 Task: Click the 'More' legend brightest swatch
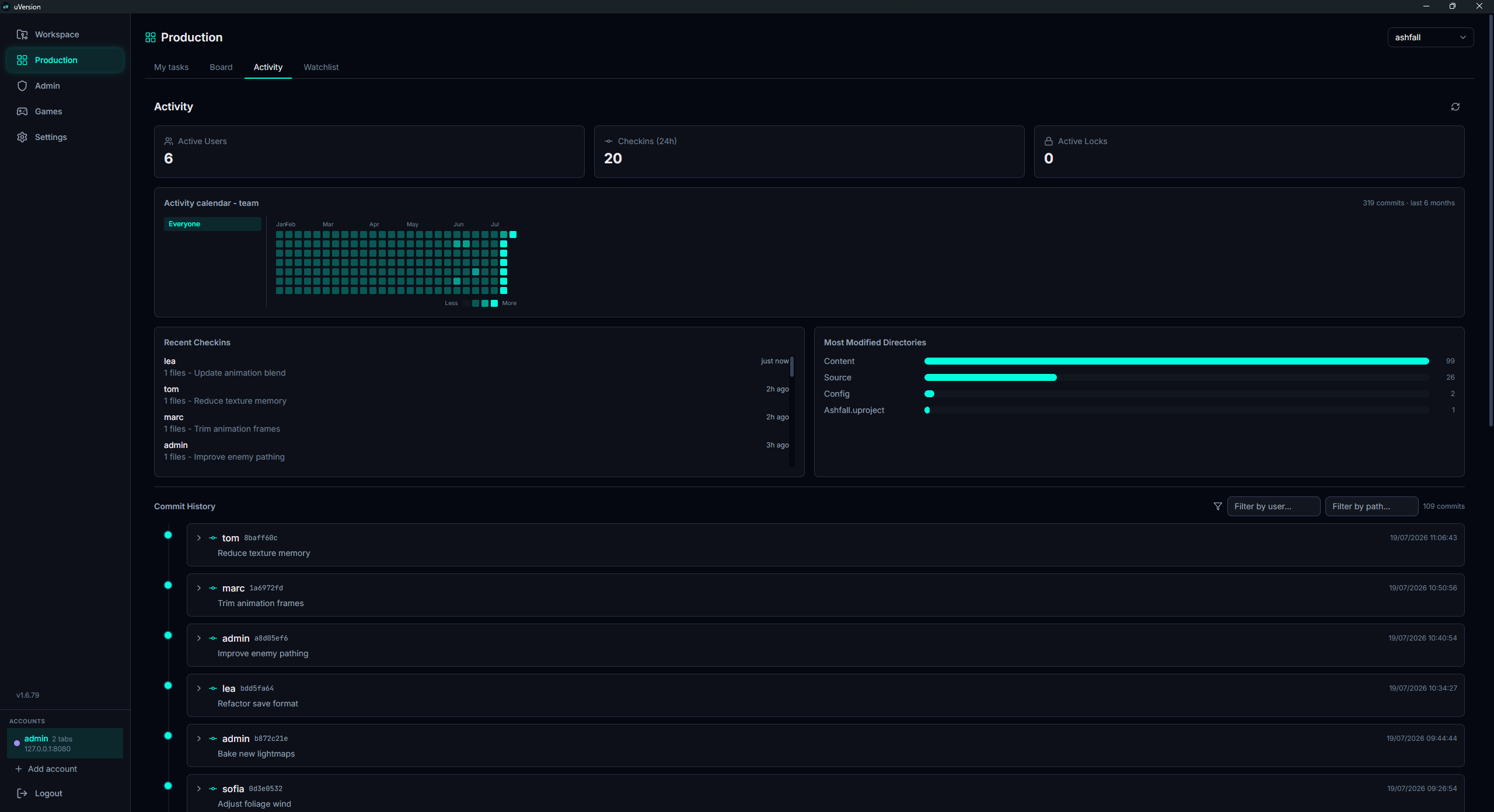[x=494, y=303]
